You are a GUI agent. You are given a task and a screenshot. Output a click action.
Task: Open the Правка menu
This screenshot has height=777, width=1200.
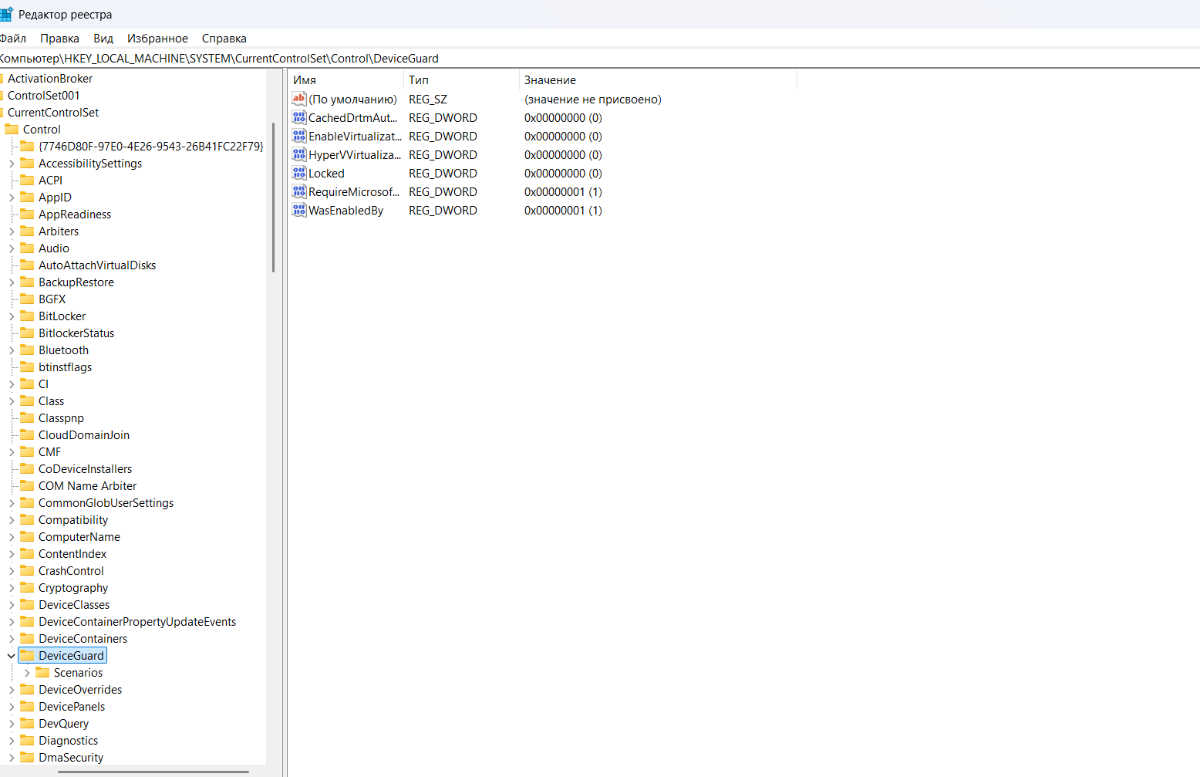(x=60, y=38)
